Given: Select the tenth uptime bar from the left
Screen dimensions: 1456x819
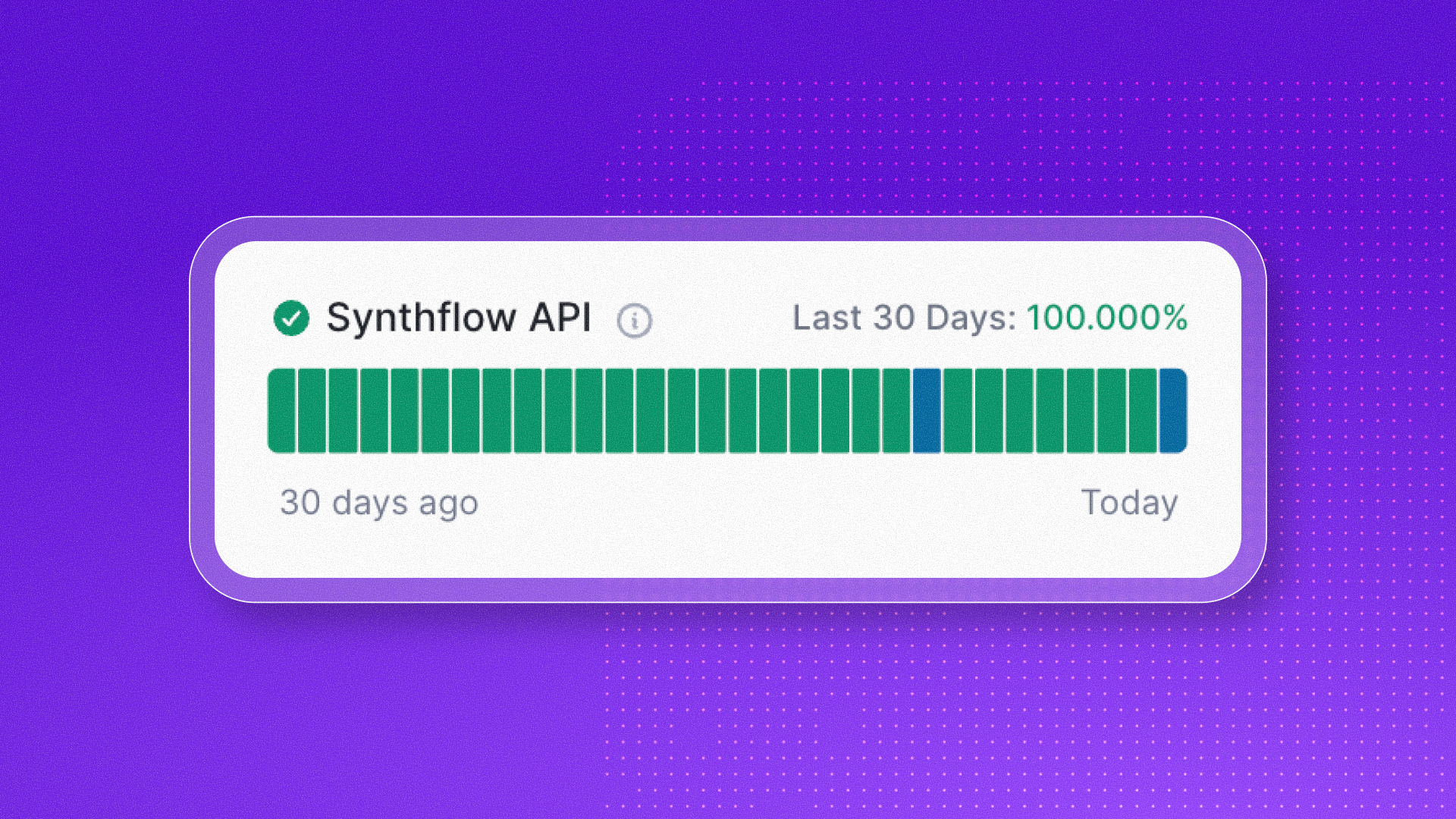Looking at the screenshot, I should pos(558,410).
